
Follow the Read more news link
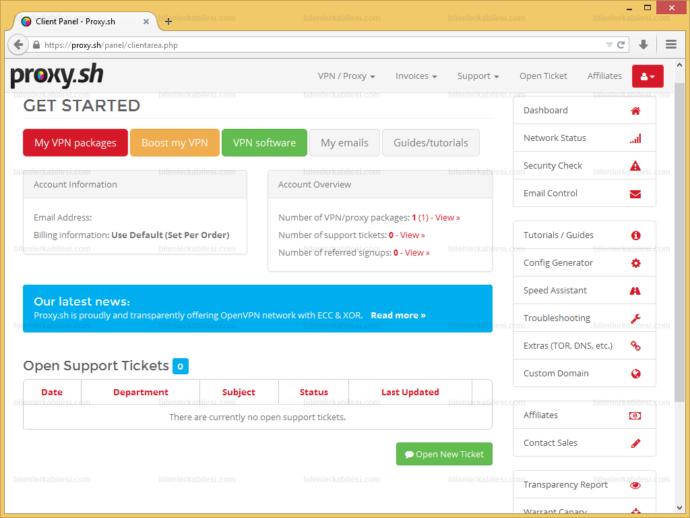click(398, 315)
